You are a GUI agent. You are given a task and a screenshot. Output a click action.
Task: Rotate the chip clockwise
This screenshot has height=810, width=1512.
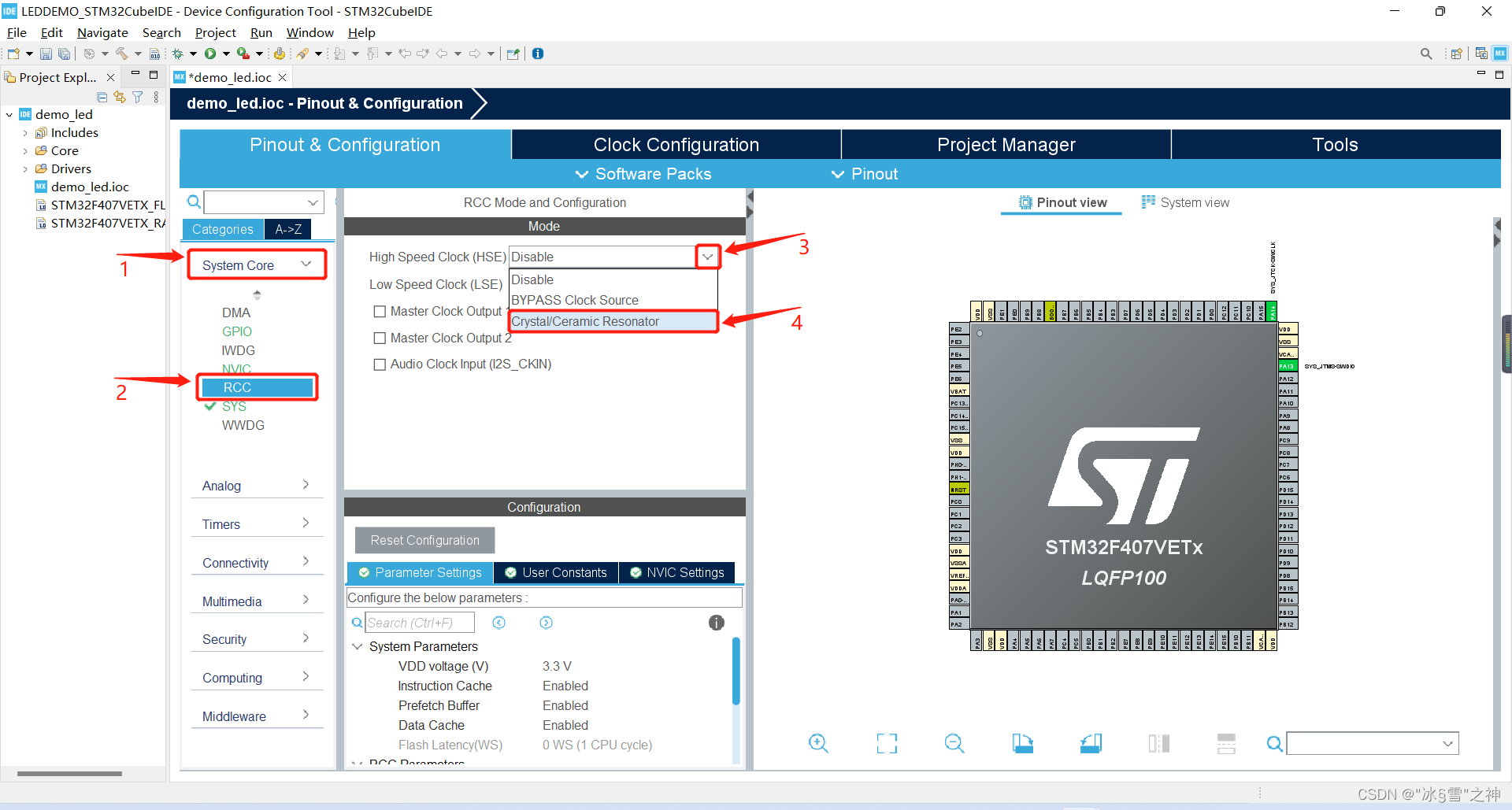[x=1022, y=743]
